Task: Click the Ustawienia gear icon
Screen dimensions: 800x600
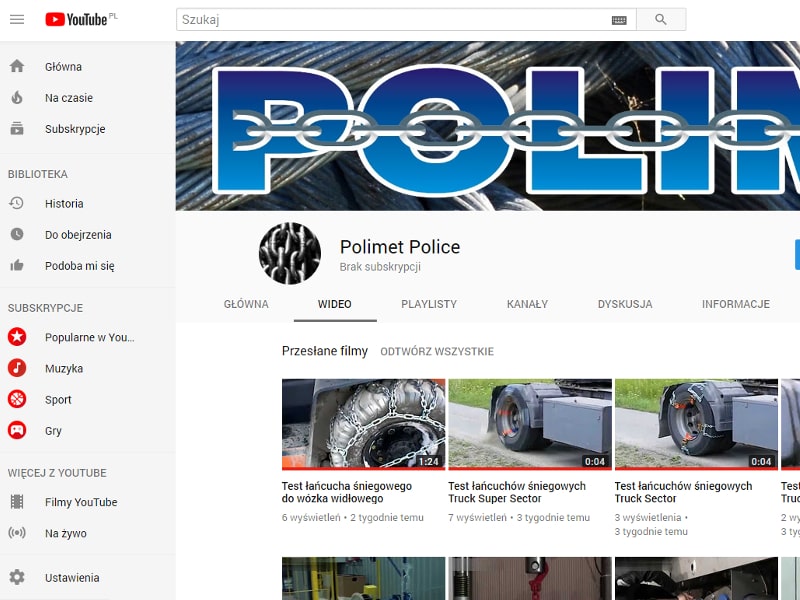Action: (17, 577)
